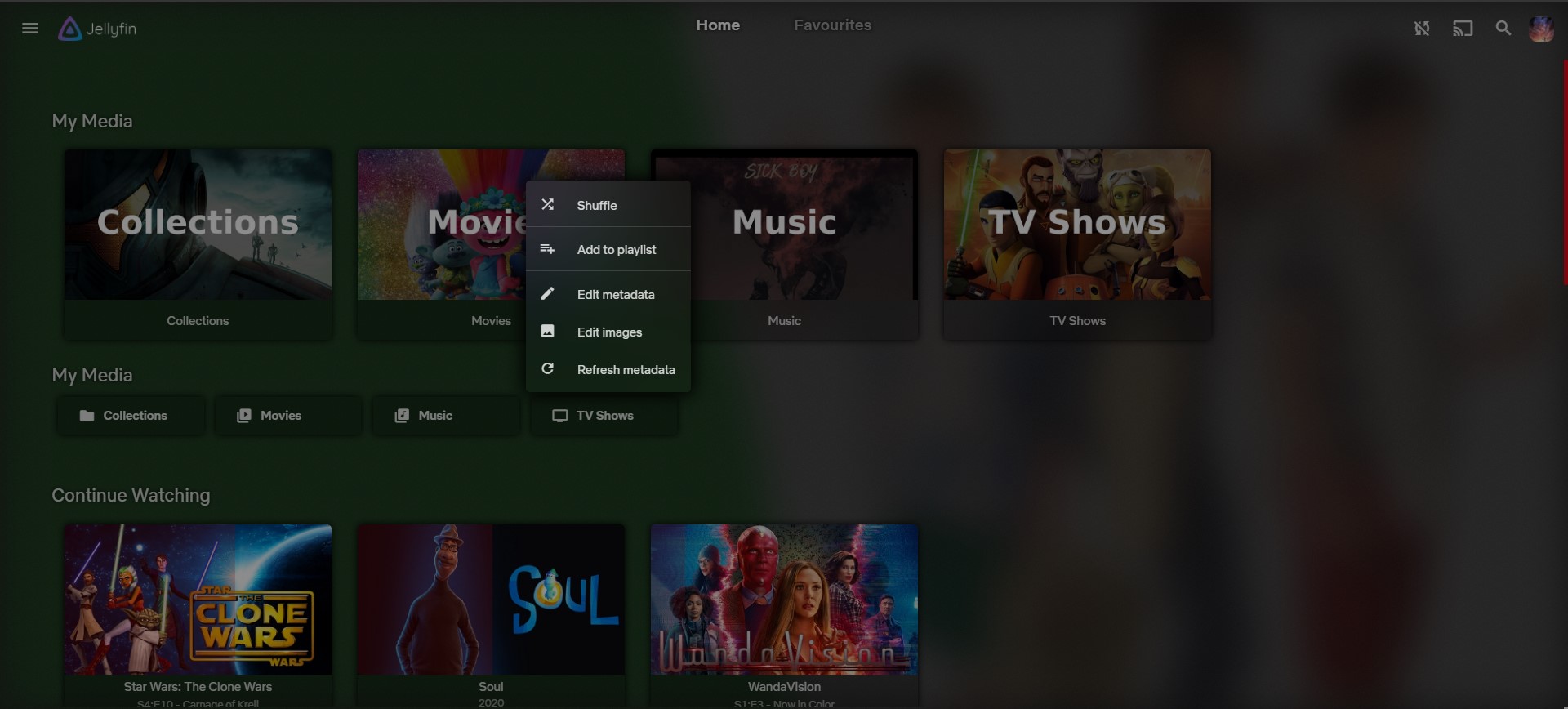Screen dimensions: 1568x709
Task: Open the Collections library card image
Action: pyautogui.click(x=198, y=224)
